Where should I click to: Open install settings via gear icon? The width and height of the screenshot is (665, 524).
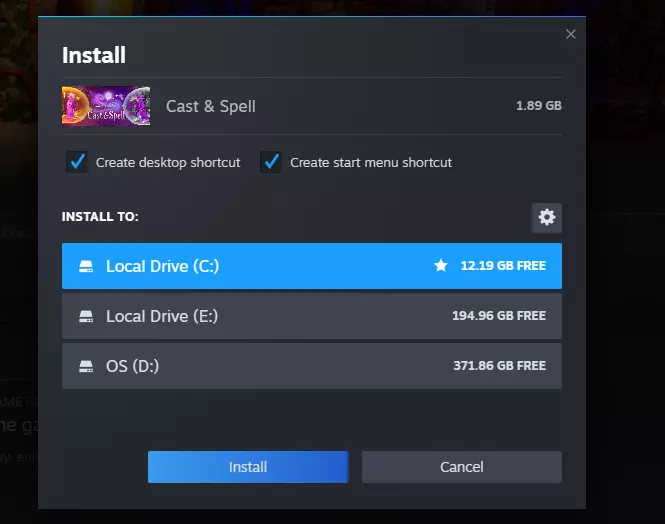[x=547, y=217]
